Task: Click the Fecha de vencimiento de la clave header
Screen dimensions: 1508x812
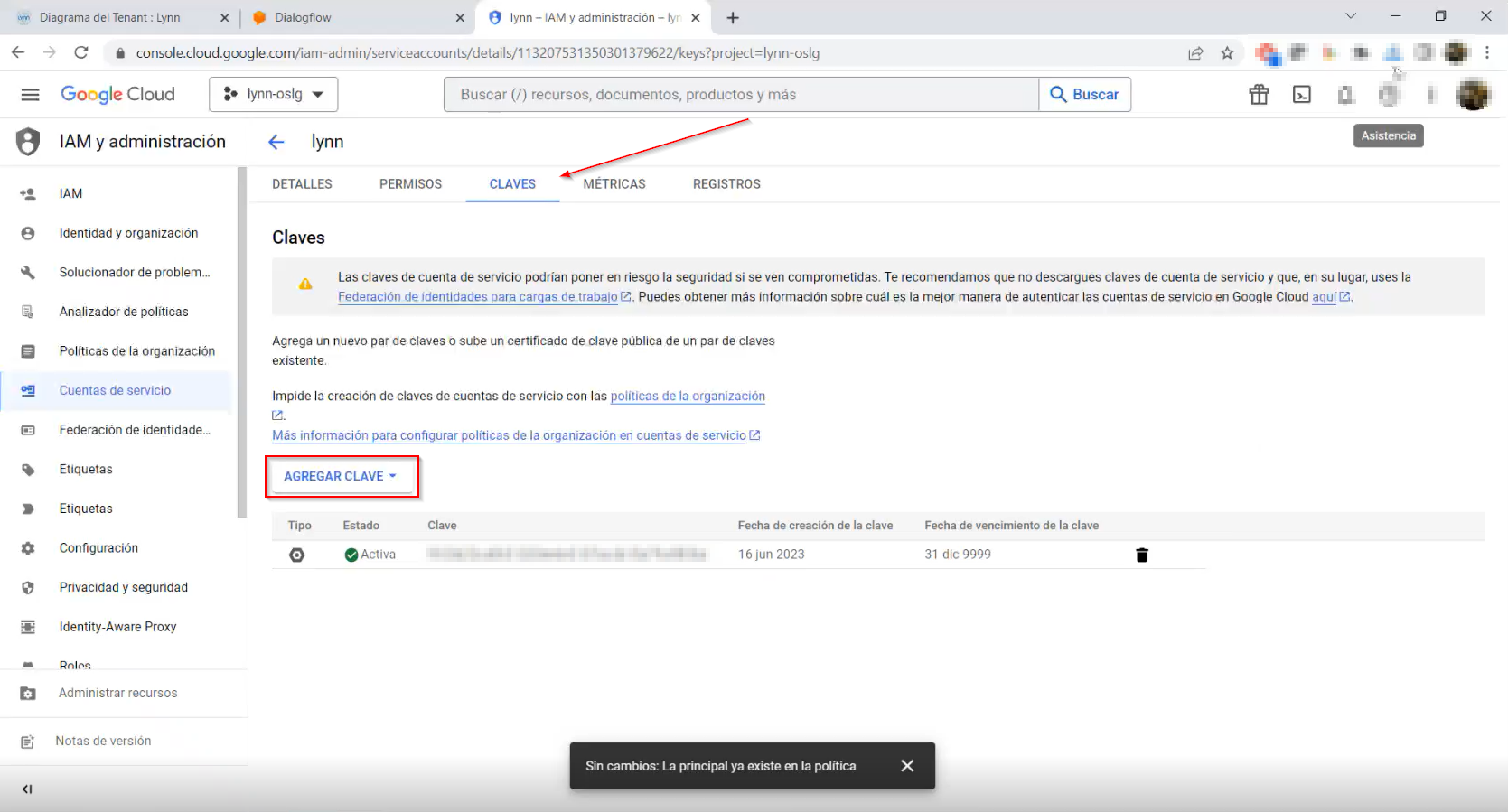Action: click(1011, 526)
